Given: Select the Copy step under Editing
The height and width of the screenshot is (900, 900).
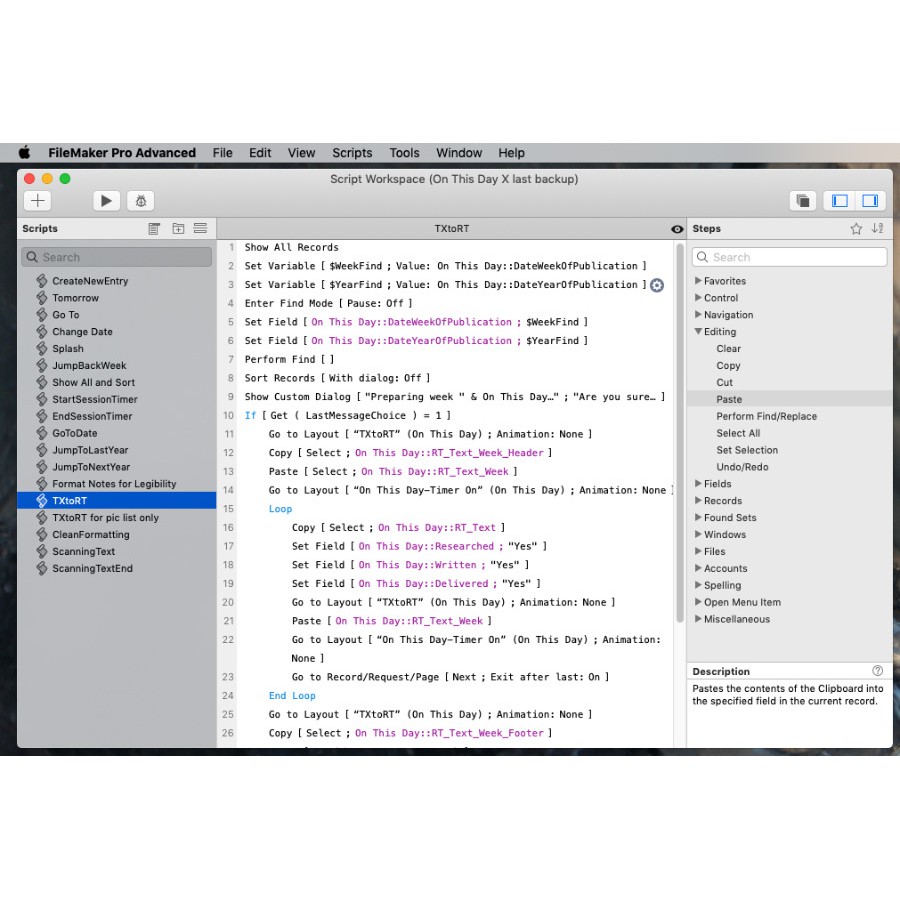Looking at the screenshot, I should click(728, 366).
